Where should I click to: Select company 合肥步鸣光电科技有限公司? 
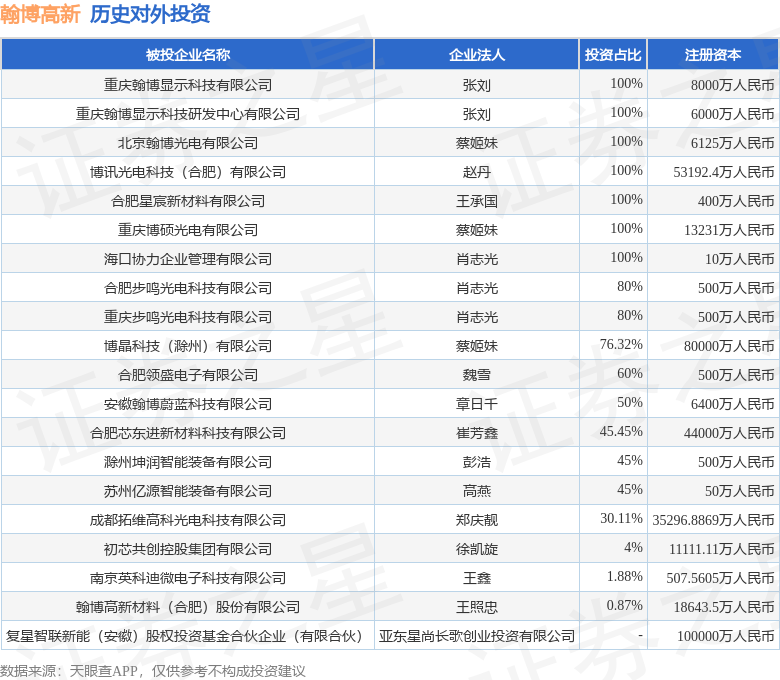188,288
